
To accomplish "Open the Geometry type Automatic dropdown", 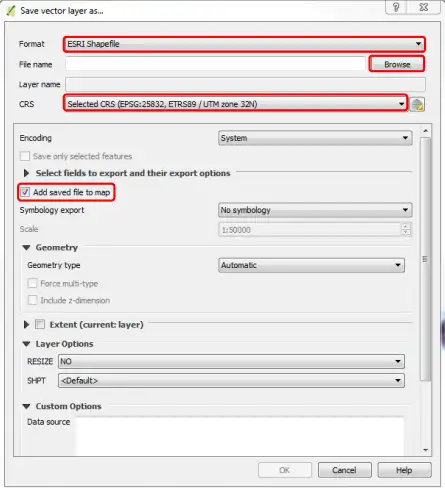I will (x=311, y=265).
